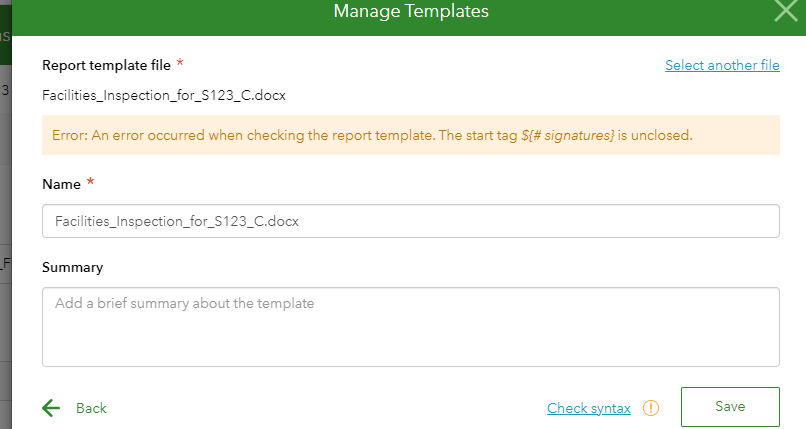This screenshot has height=429, width=806.
Task: Click the green Back arrow icon
Action: (52, 408)
